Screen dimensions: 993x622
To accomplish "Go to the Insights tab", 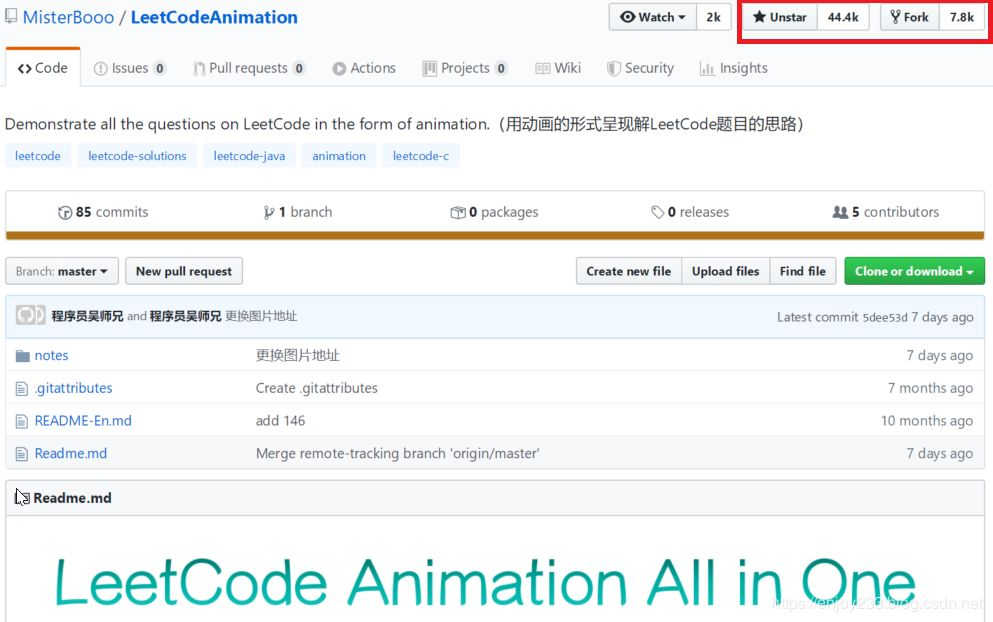I will pyautogui.click(x=733, y=68).
